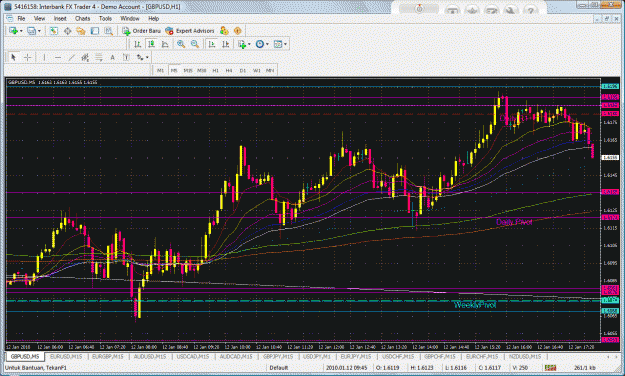
Task: Select the M5 timeframe
Action: click(174, 70)
